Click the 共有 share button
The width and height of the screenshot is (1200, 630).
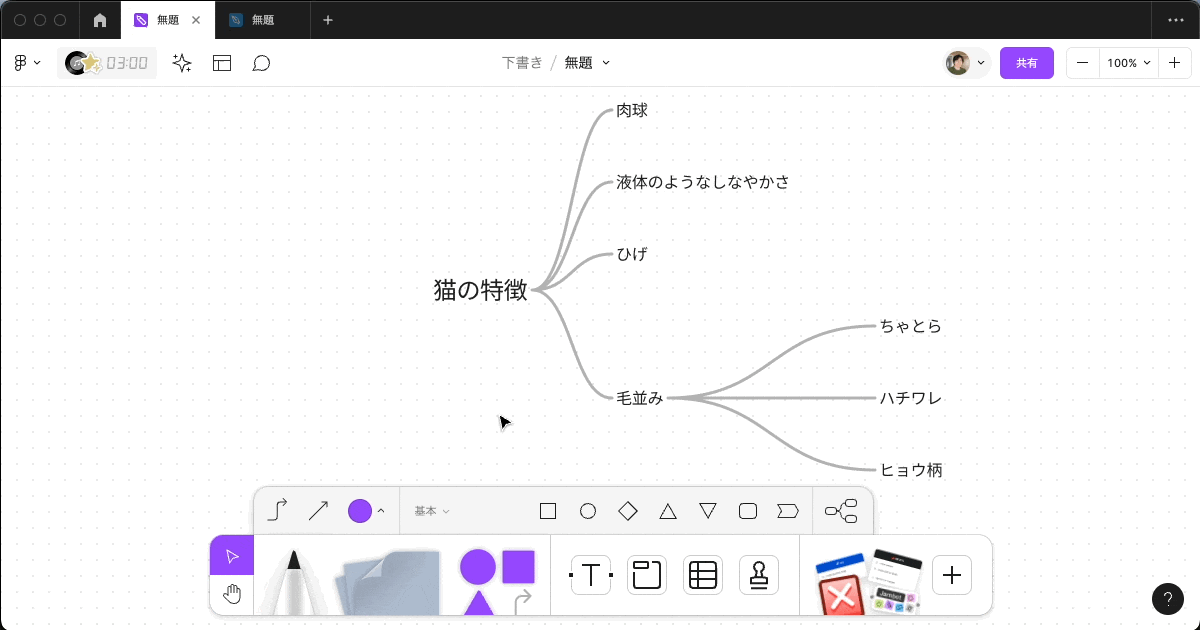[x=1026, y=62]
